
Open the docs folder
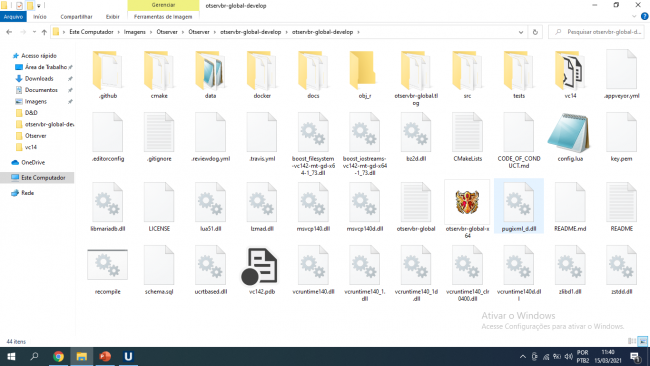tap(313, 75)
